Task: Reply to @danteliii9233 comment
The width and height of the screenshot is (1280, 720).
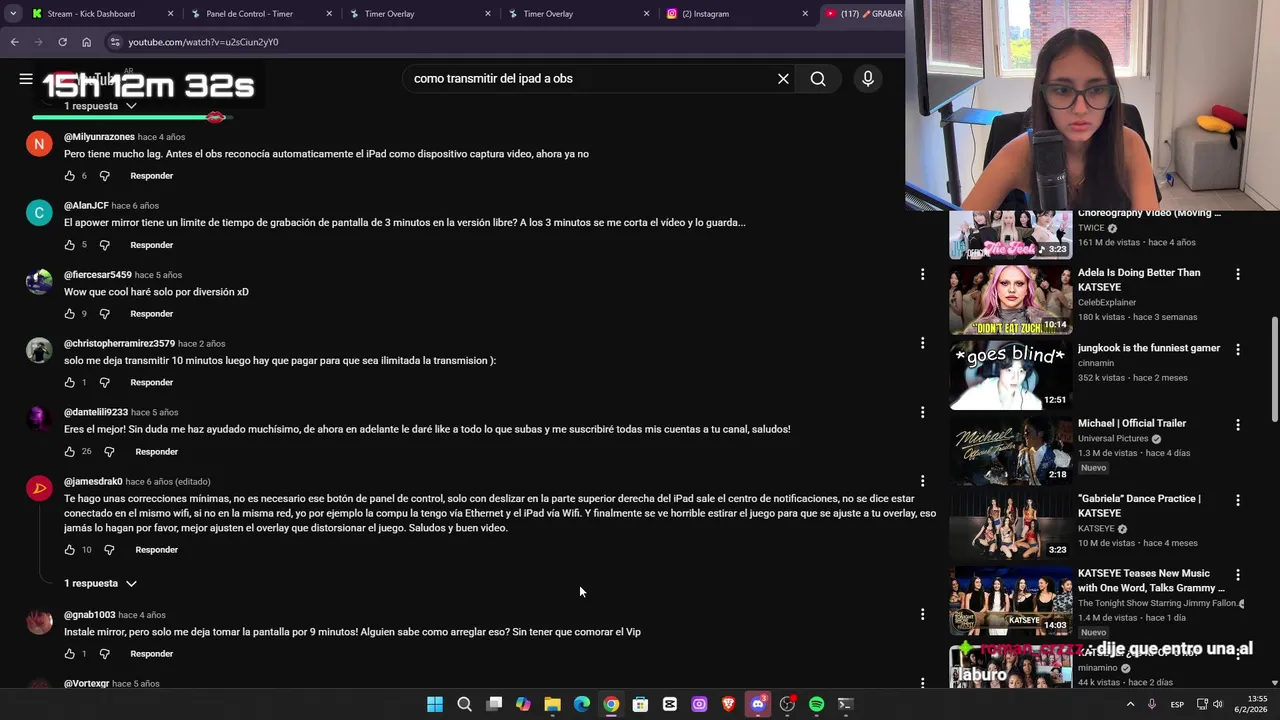Action: (156, 452)
